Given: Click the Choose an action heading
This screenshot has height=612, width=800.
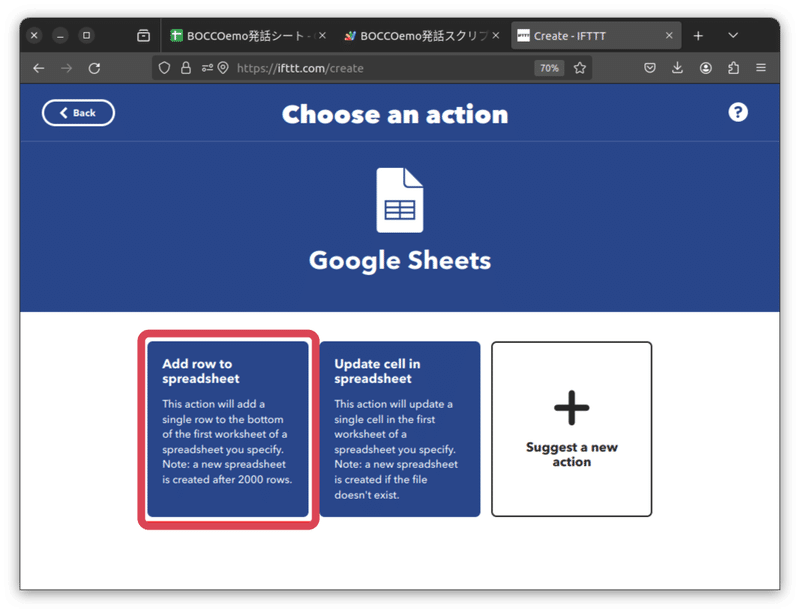Looking at the screenshot, I should coord(395,115).
